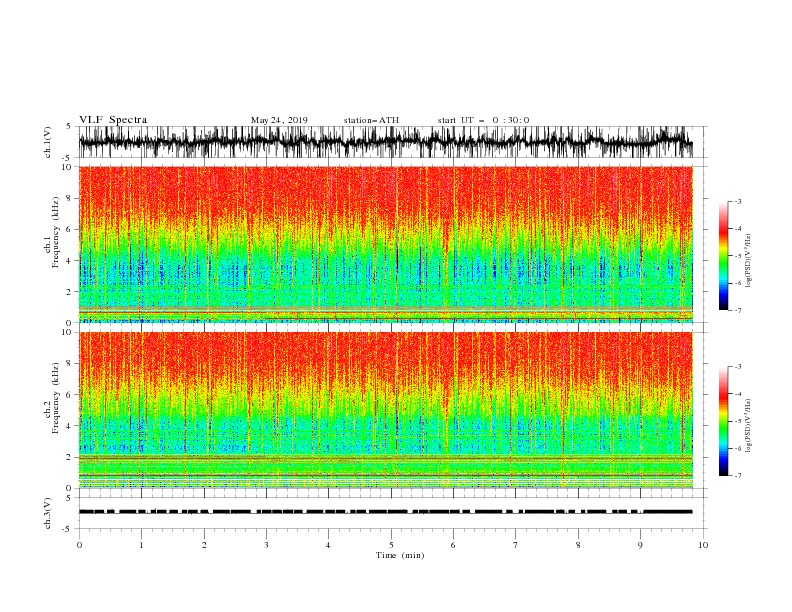Click the ch.2 PSD color scale bar
The height and width of the screenshot is (612, 792).
click(x=724, y=421)
